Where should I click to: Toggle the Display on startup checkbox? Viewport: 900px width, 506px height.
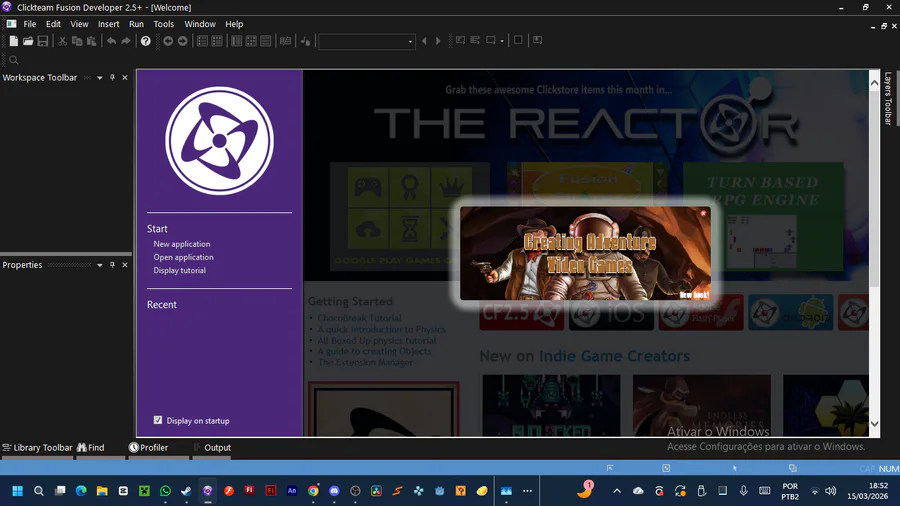coord(158,420)
